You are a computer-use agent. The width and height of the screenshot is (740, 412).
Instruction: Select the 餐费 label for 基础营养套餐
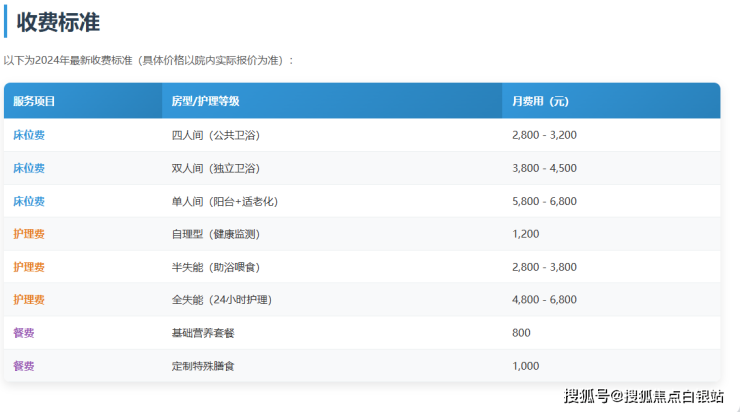(24, 333)
